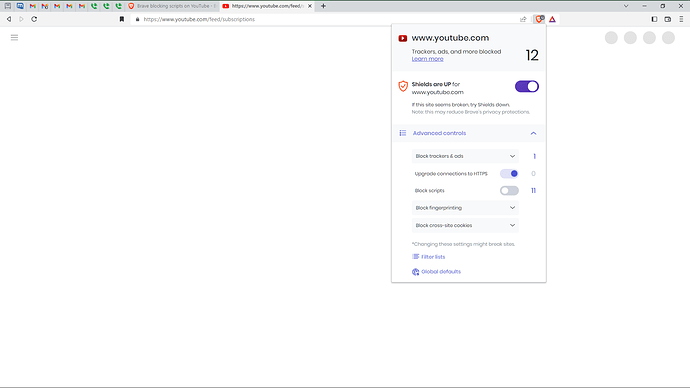Open the YouTube hamburger guide menu
The height and width of the screenshot is (388, 690).
(x=15, y=37)
